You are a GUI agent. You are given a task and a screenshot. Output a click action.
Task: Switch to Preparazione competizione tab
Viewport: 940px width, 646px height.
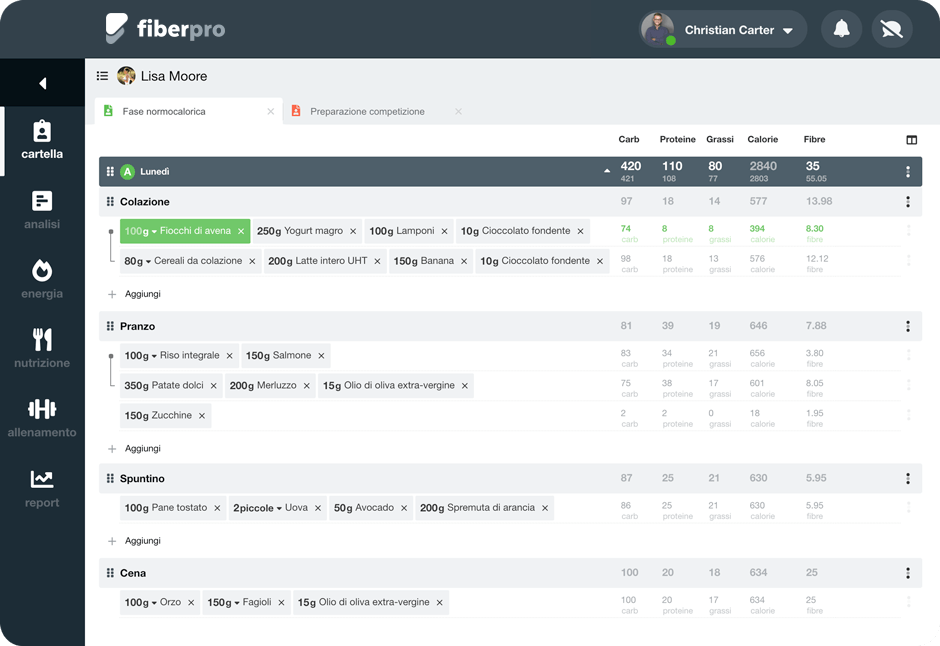(367, 112)
